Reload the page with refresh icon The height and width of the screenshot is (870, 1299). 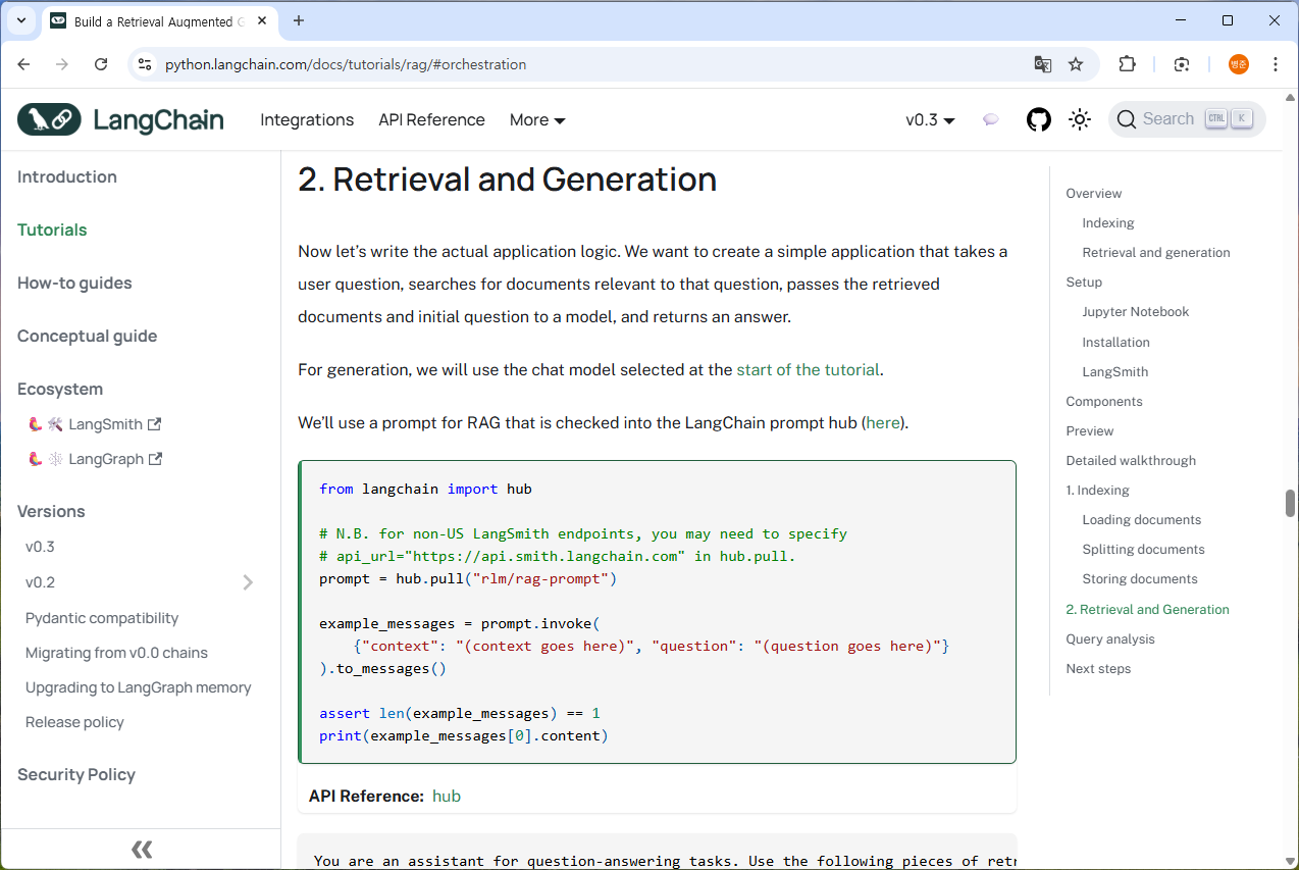pos(101,64)
